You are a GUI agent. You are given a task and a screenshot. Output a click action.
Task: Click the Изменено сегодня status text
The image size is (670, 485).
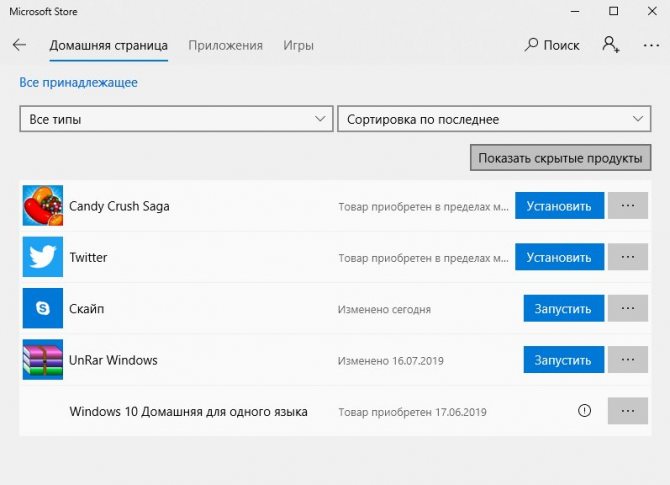click(x=384, y=309)
